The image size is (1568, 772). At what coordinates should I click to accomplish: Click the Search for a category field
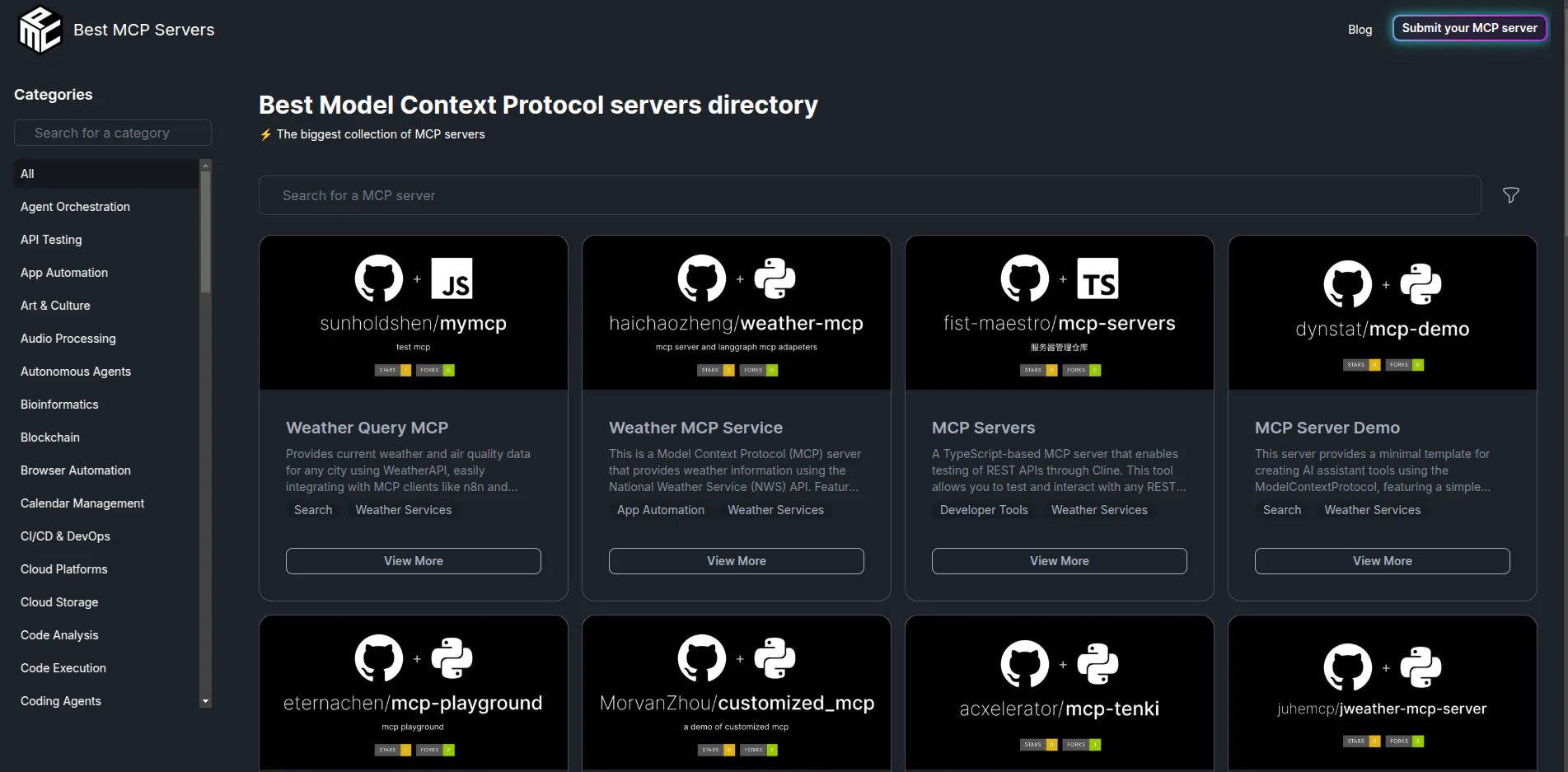[113, 133]
